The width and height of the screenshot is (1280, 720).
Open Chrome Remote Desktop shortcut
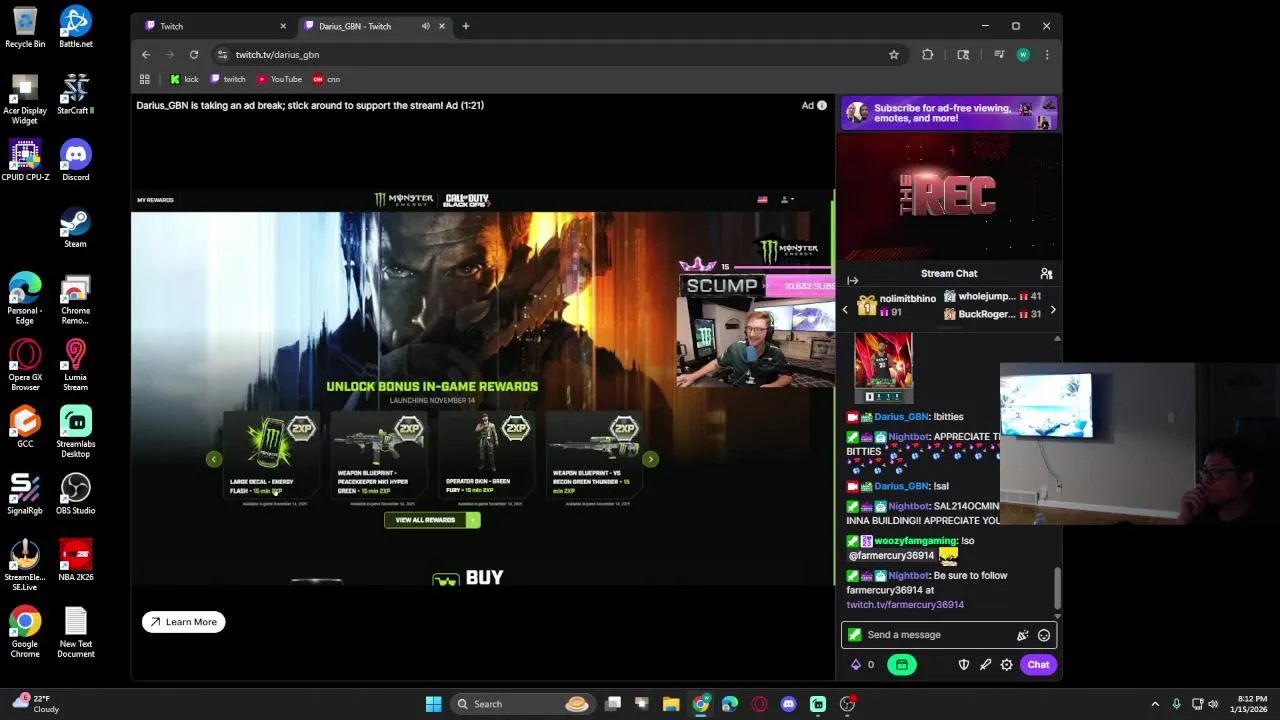76,298
